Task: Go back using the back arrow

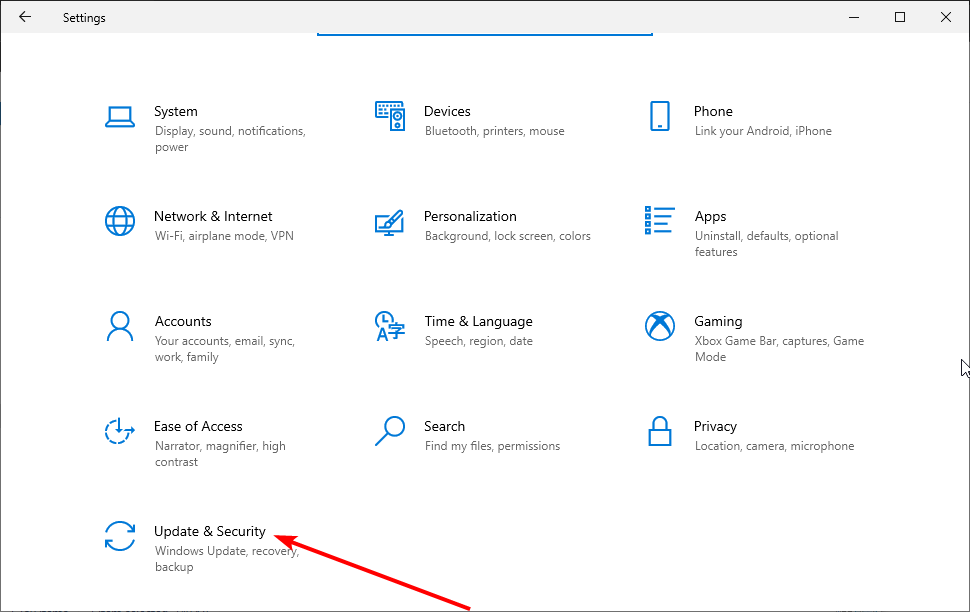Action: pyautogui.click(x=25, y=17)
